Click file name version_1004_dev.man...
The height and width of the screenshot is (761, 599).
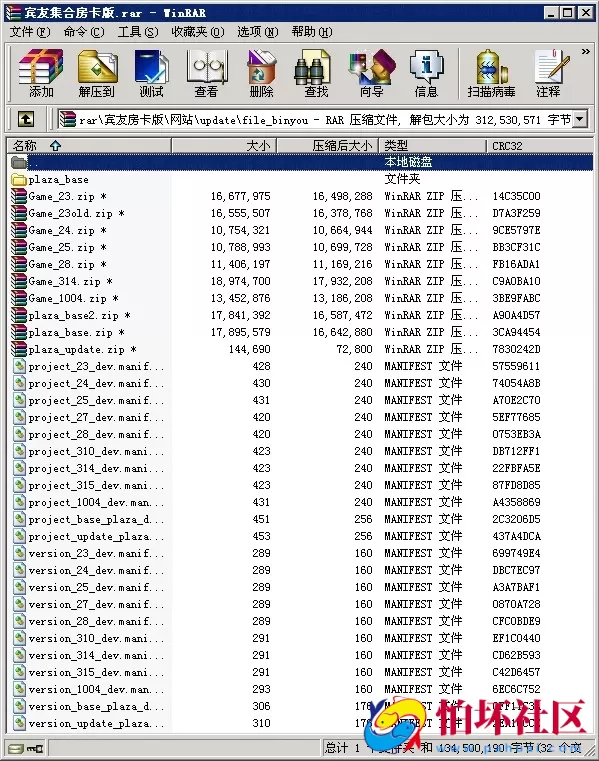coord(96,690)
